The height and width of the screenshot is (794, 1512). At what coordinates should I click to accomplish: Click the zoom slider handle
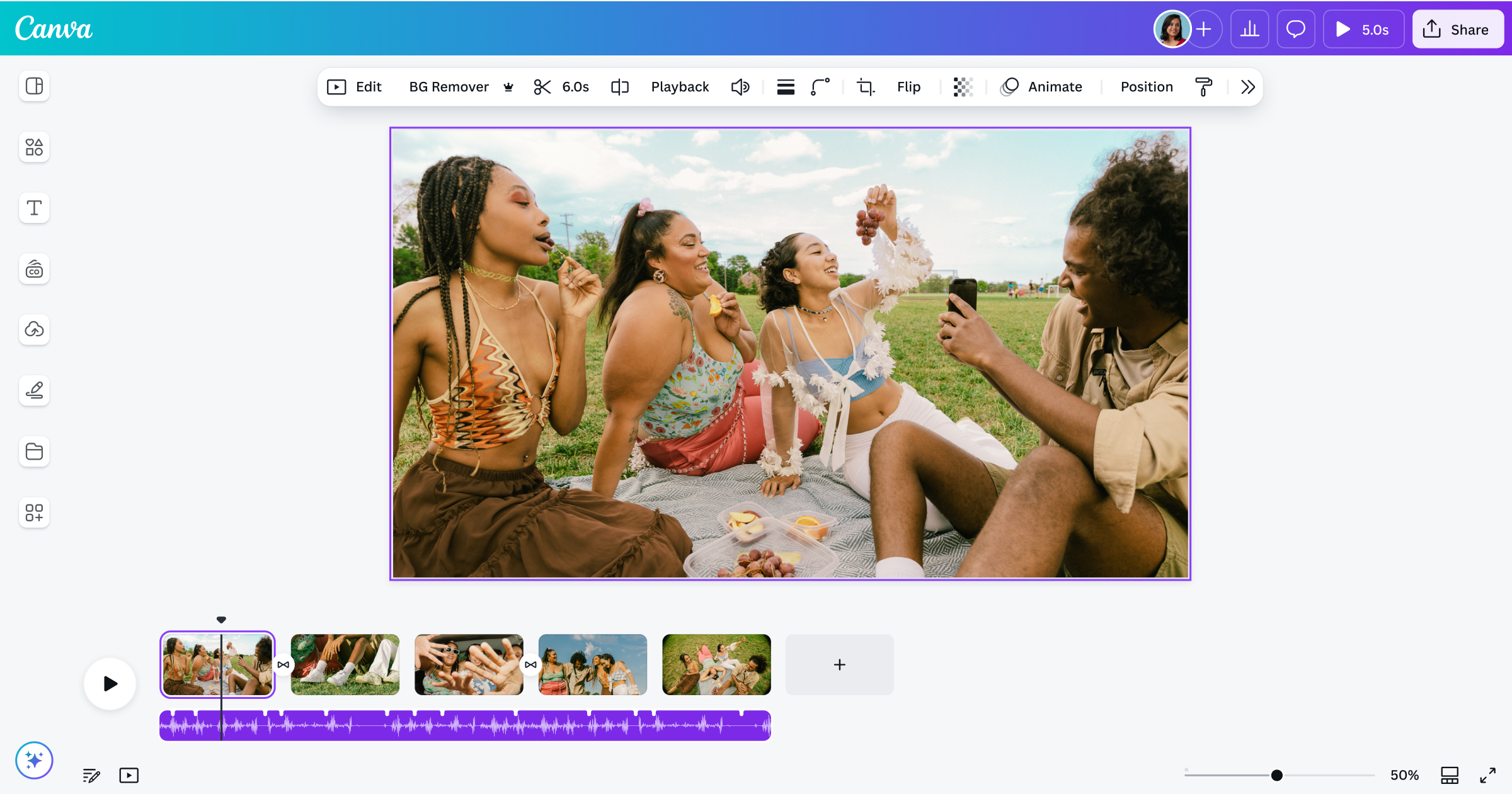(x=1276, y=775)
